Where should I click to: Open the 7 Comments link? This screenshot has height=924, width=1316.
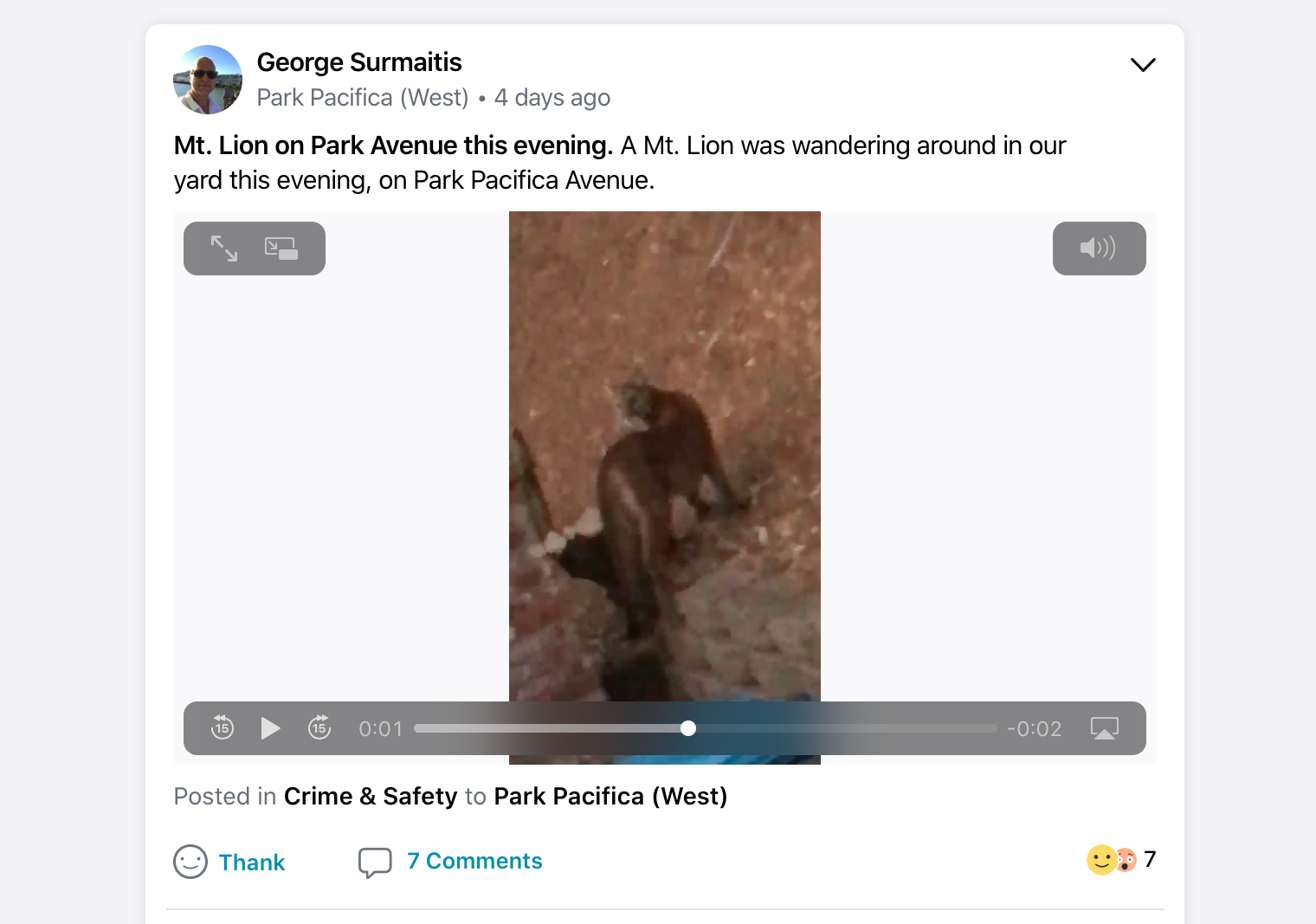474,861
